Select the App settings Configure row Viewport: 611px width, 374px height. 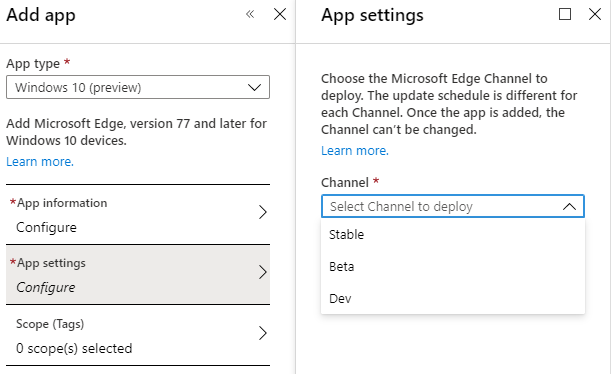(x=138, y=275)
